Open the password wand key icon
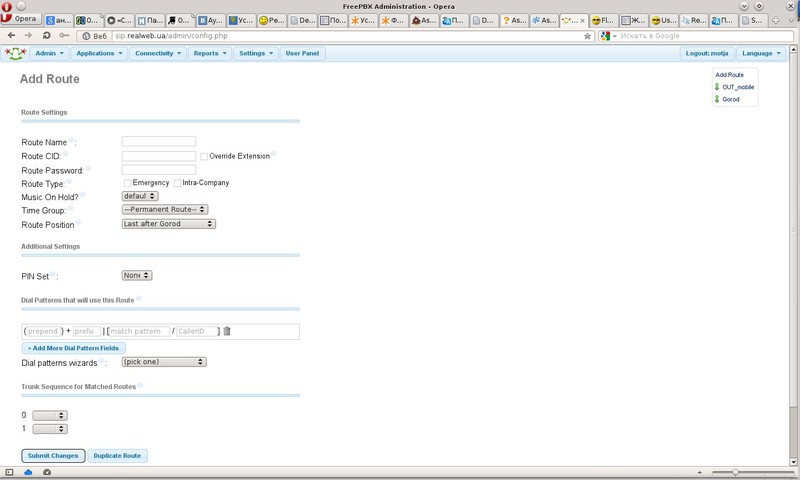Image resolution: width=800 pixels, height=480 pixels. [x=64, y=36]
